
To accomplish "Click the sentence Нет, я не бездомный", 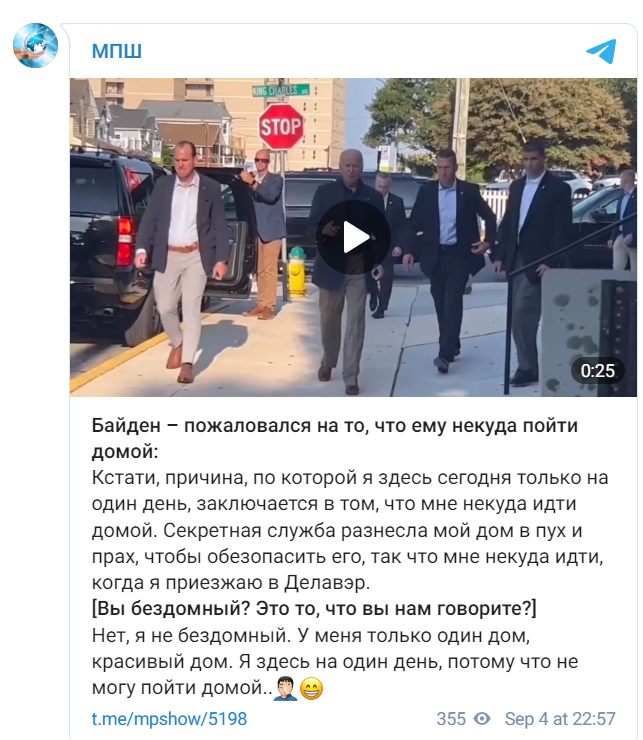I will (x=191, y=635).
